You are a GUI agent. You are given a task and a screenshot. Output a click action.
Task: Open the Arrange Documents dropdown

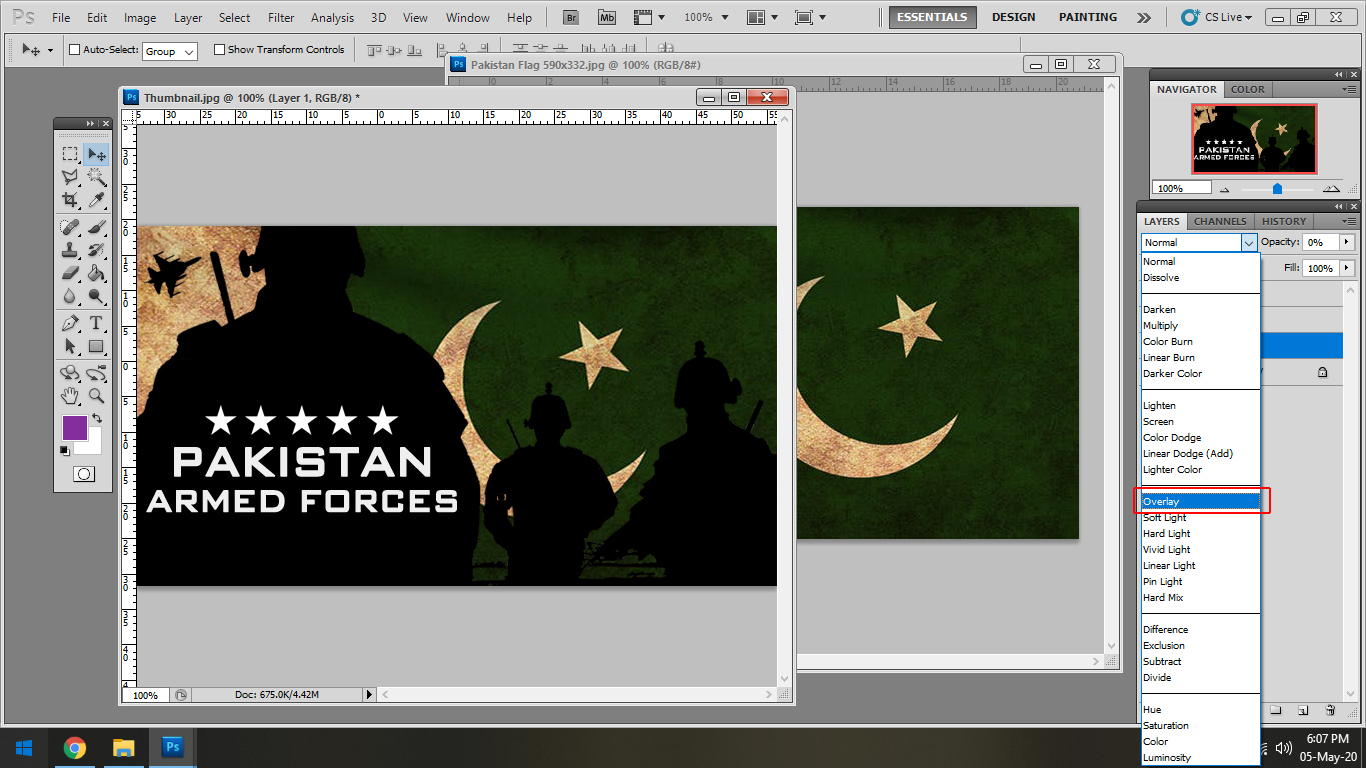pyautogui.click(x=763, y=17)
